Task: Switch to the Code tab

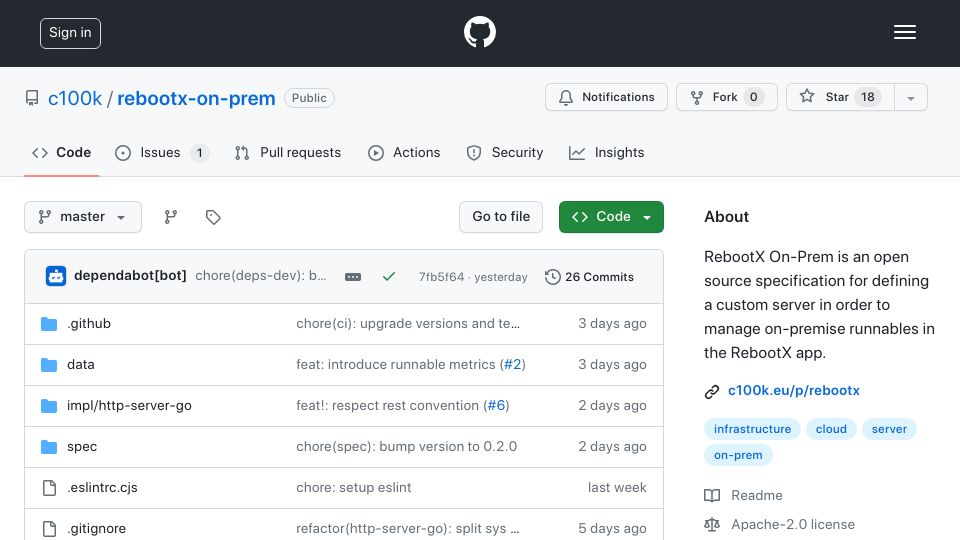Action: tap(61, 152)
